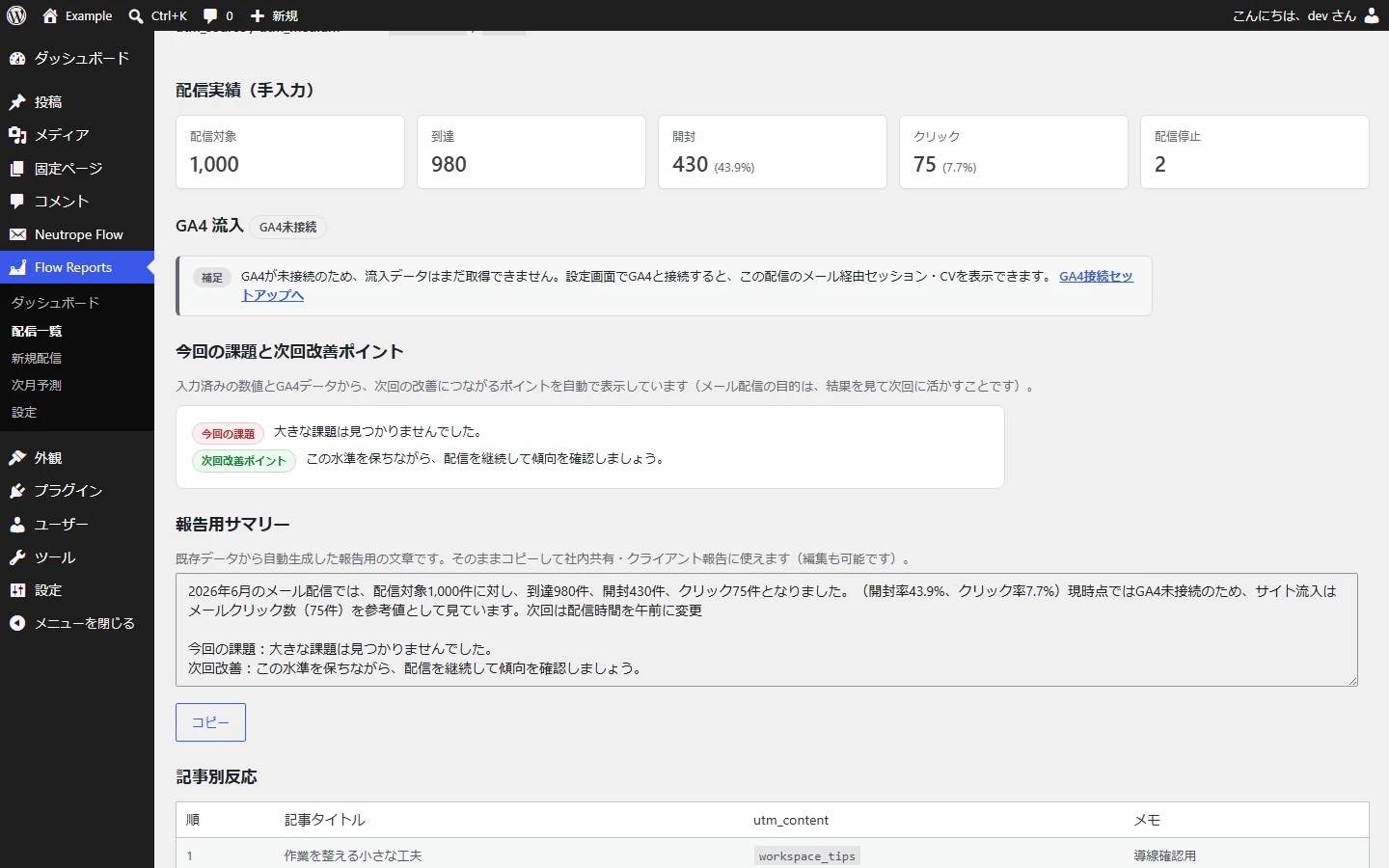Click the 記事別反応 heading

(x=216, y=777)
